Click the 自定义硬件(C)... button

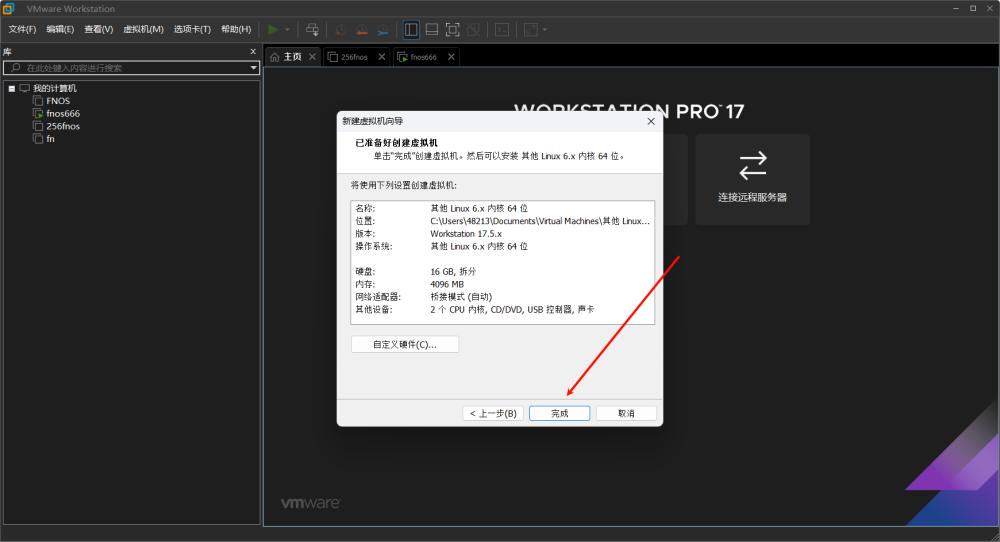(405, 344)
